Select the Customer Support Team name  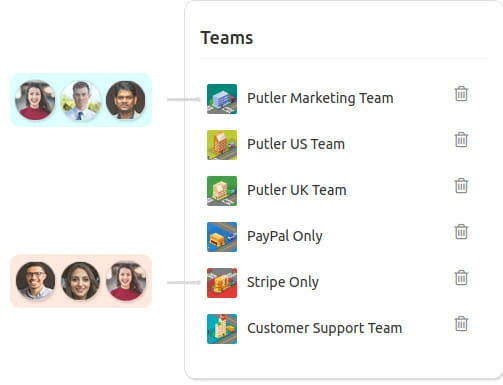pos(324,328)
